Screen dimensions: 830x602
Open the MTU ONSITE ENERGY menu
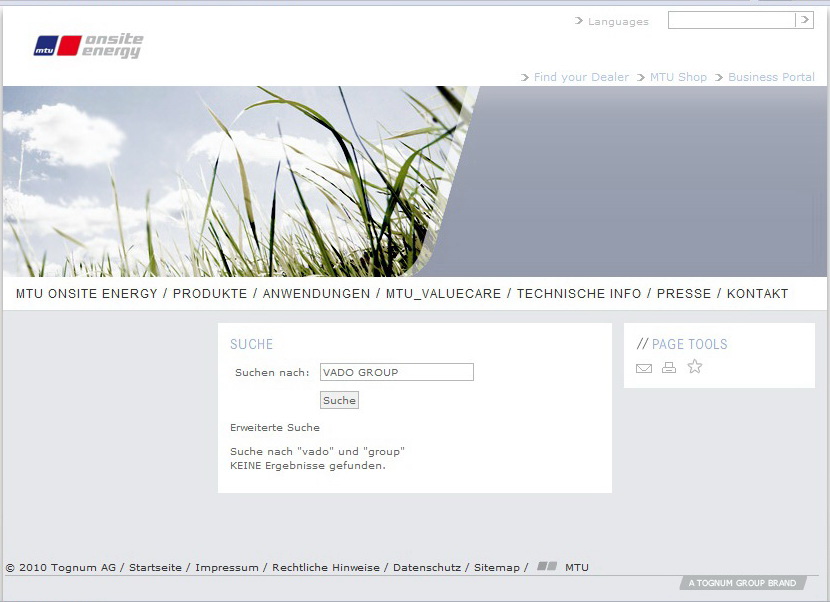pos(87,293)
